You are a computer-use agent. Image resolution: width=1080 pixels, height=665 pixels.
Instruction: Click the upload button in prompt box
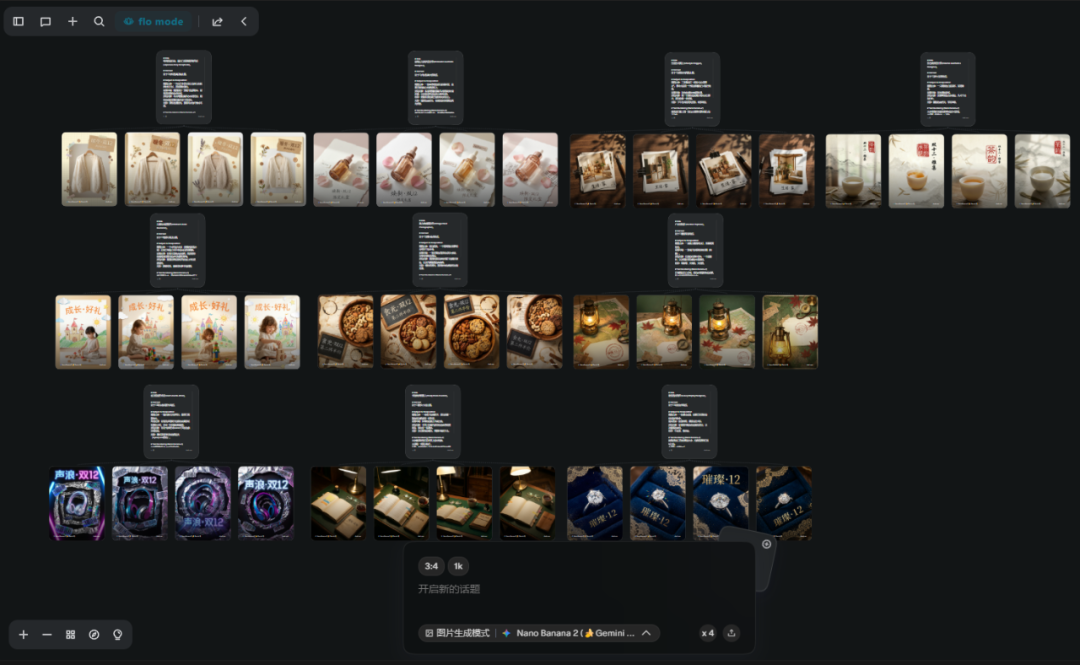(x=731, y=633)
